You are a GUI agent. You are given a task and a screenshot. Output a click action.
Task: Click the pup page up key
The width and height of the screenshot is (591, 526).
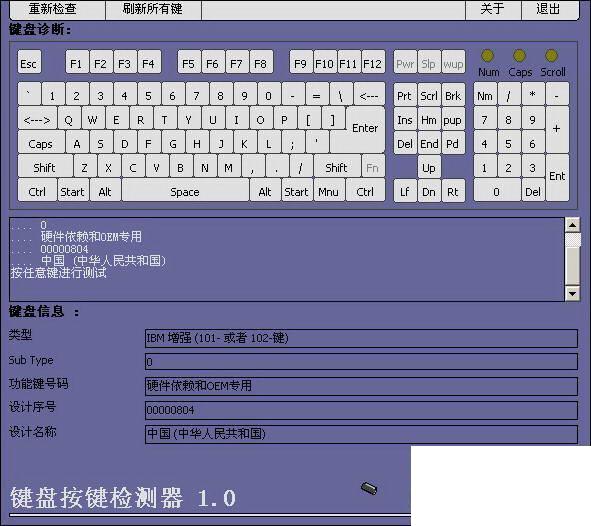click(453, 119)
